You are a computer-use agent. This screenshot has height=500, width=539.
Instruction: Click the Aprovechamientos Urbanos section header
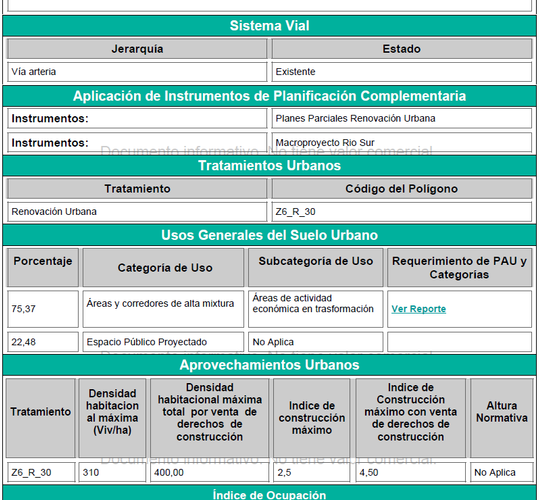pos(270,365)
